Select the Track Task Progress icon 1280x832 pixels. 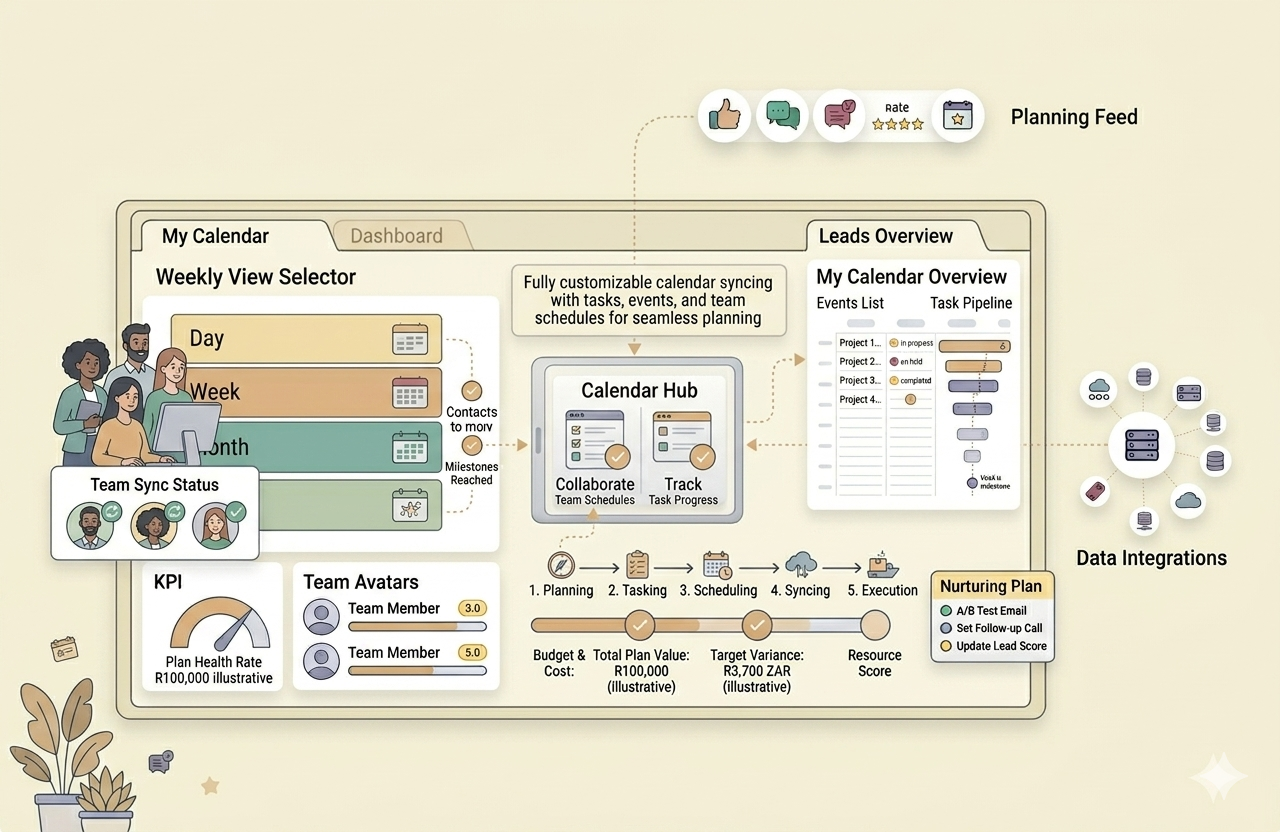click(x=682, y=439)
